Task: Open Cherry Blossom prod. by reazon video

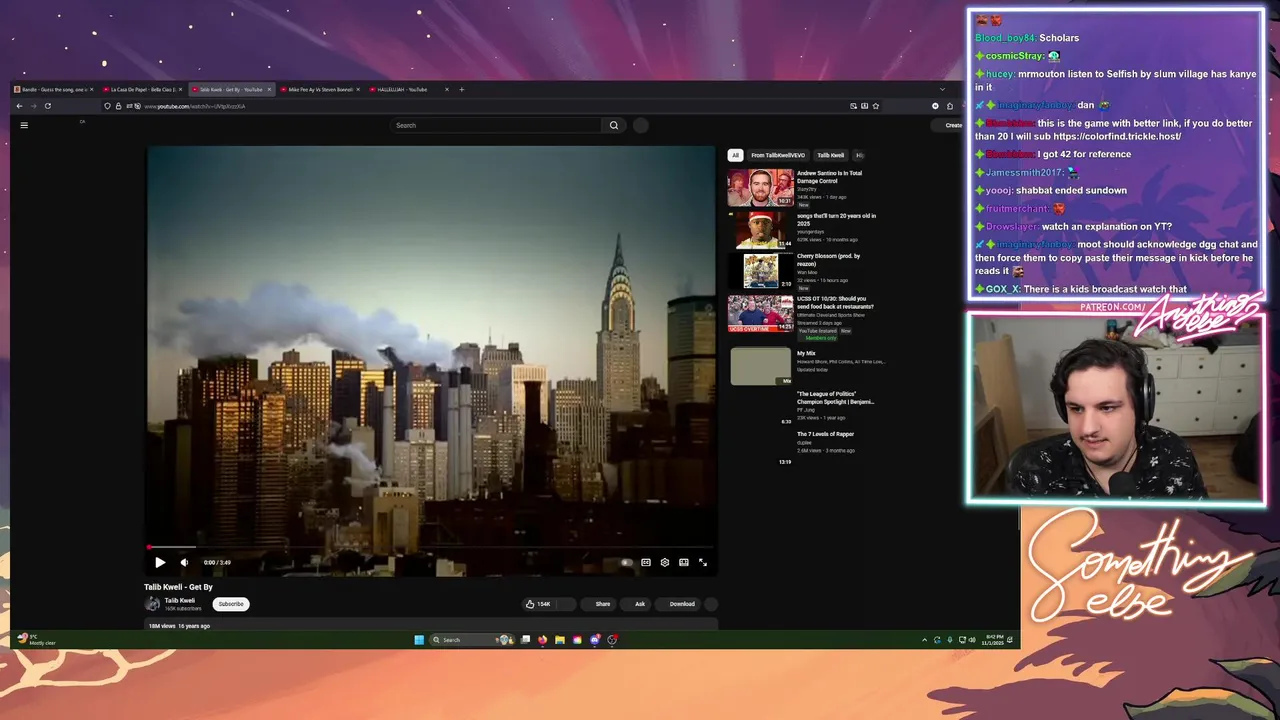Action: (830, 260)
